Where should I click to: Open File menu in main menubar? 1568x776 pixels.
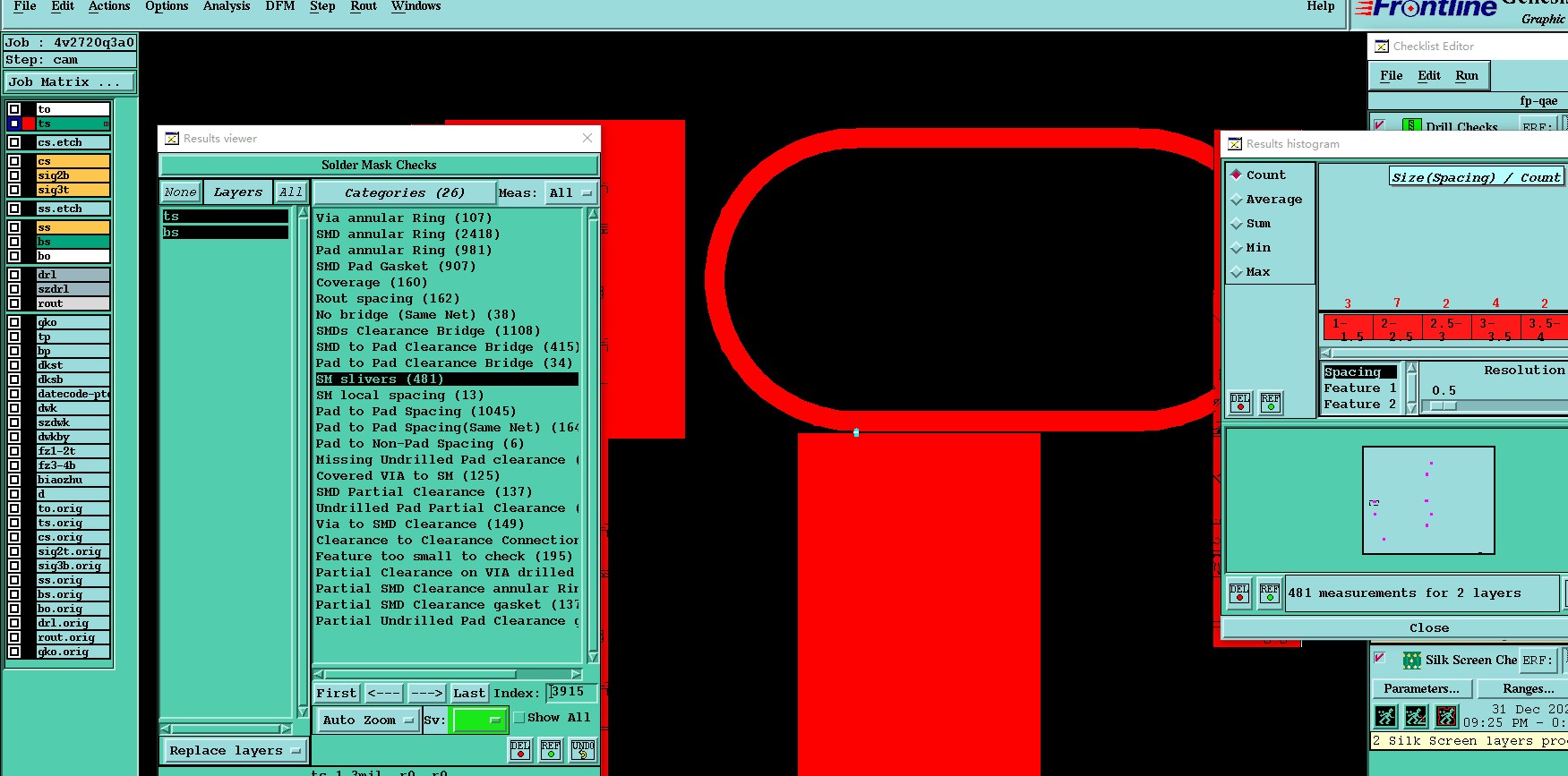(25, 6)
